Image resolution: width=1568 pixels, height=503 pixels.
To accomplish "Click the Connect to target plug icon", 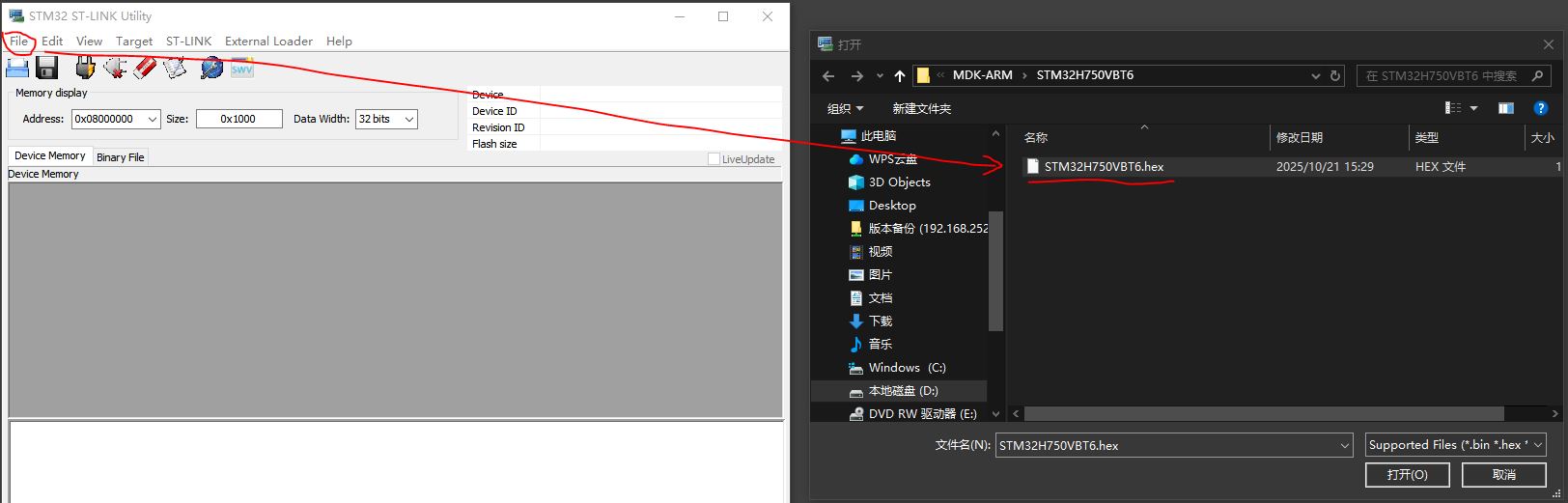I will coord(85,68).
